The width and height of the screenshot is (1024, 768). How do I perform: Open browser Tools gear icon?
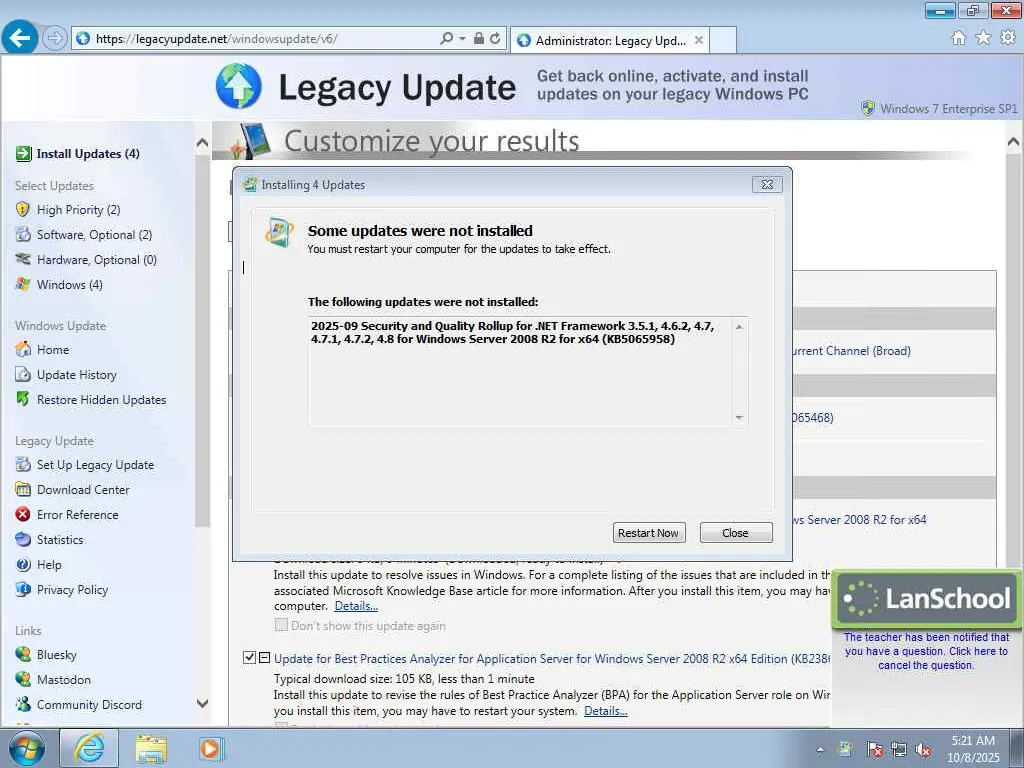(x=1008, y=38)
